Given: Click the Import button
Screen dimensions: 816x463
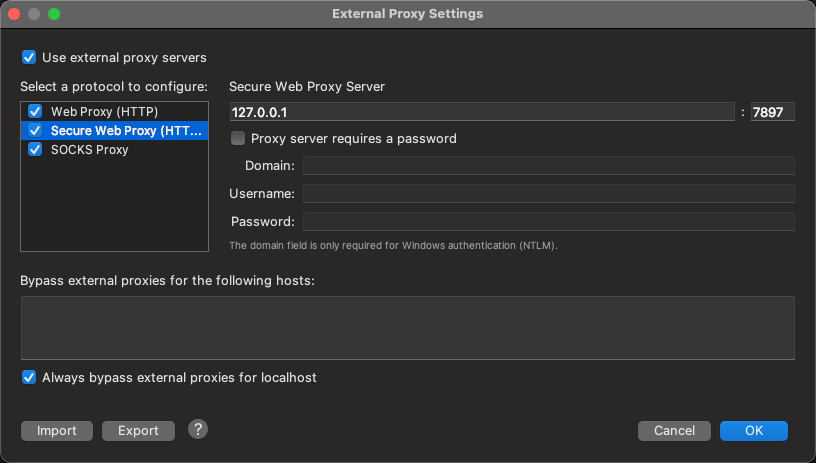Looking at the screenshot, I should 57,431.
